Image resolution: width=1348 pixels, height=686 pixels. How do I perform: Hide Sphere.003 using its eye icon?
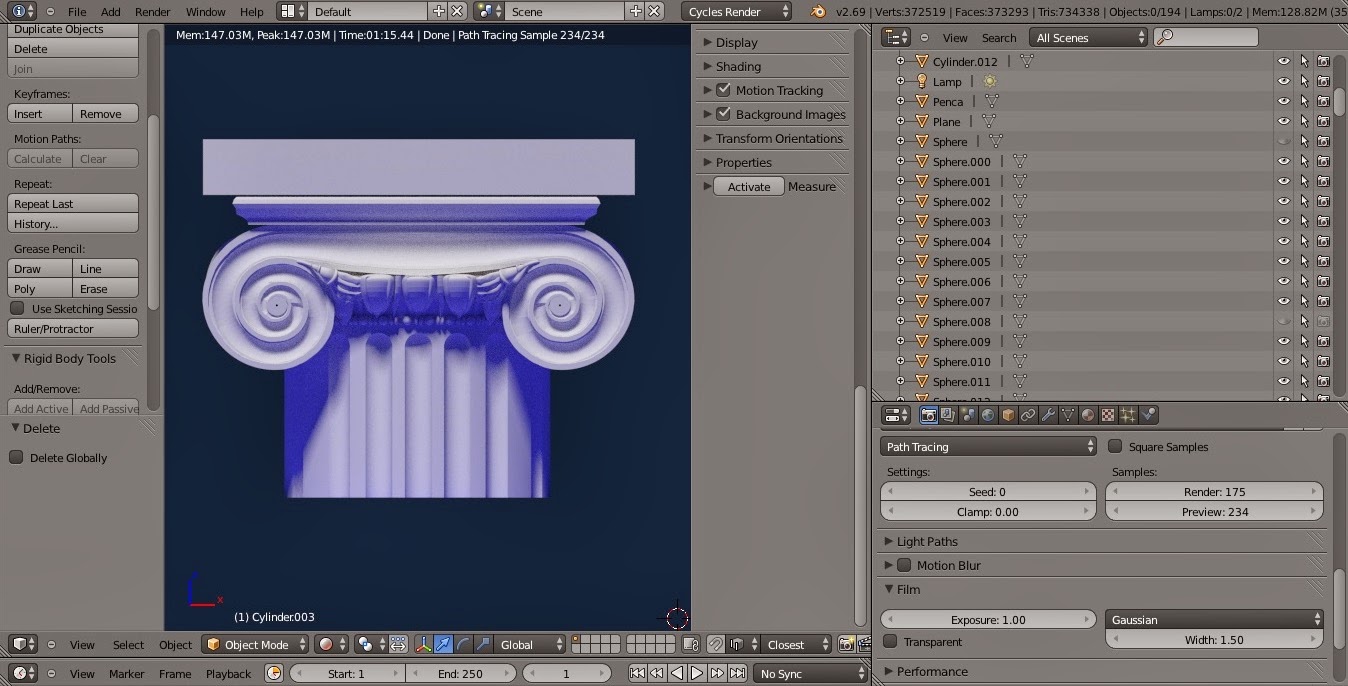(x=1284, y=221)
